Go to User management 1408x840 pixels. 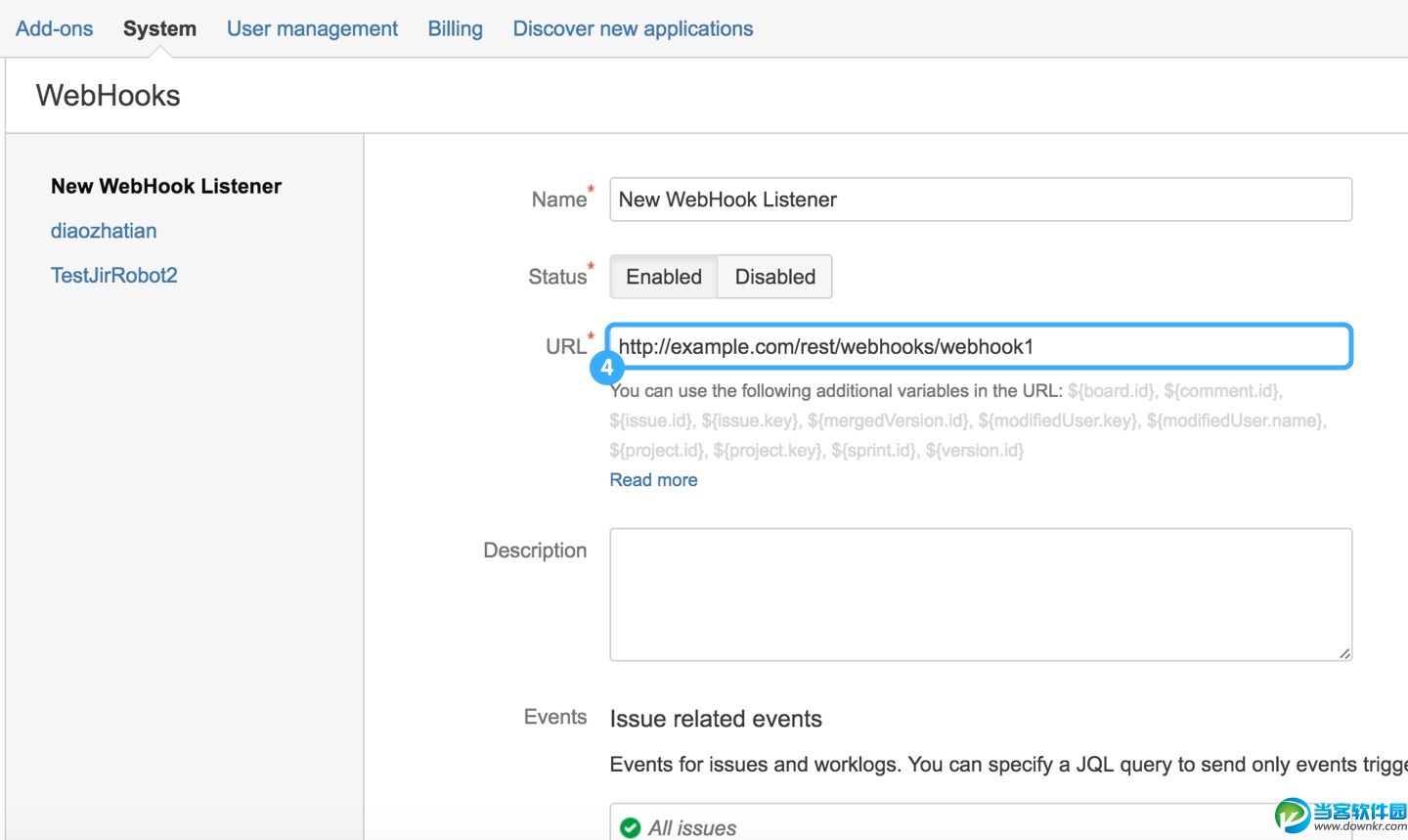tap(312, 28)
